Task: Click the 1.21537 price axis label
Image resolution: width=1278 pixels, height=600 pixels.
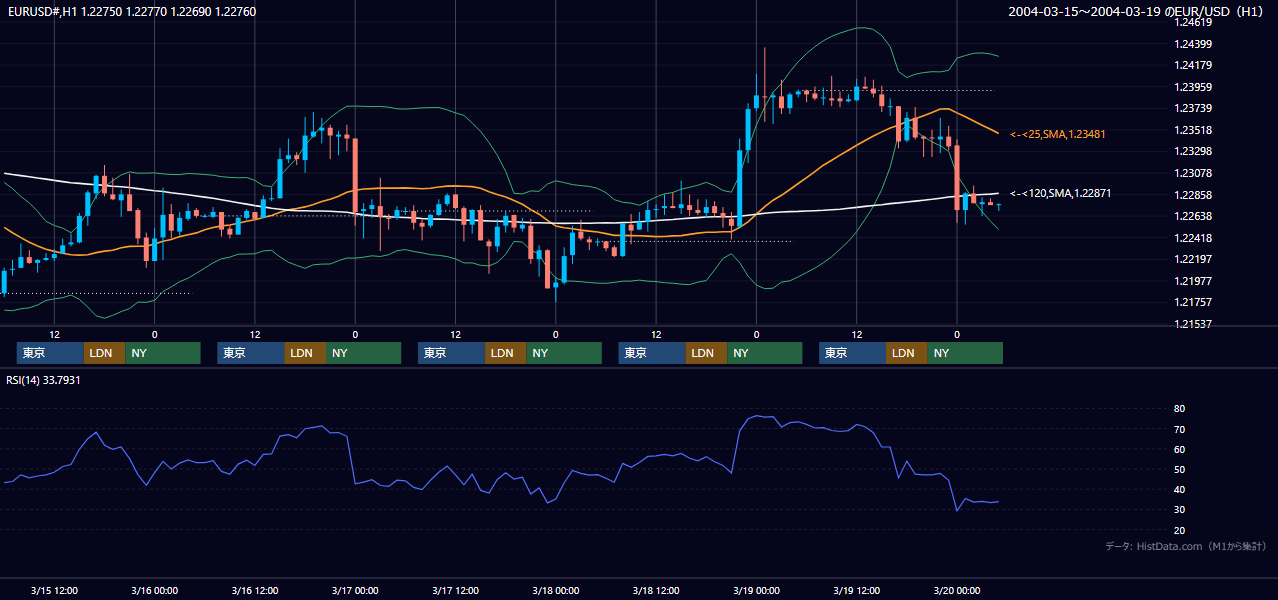Action: click(x=1194, y=324)
